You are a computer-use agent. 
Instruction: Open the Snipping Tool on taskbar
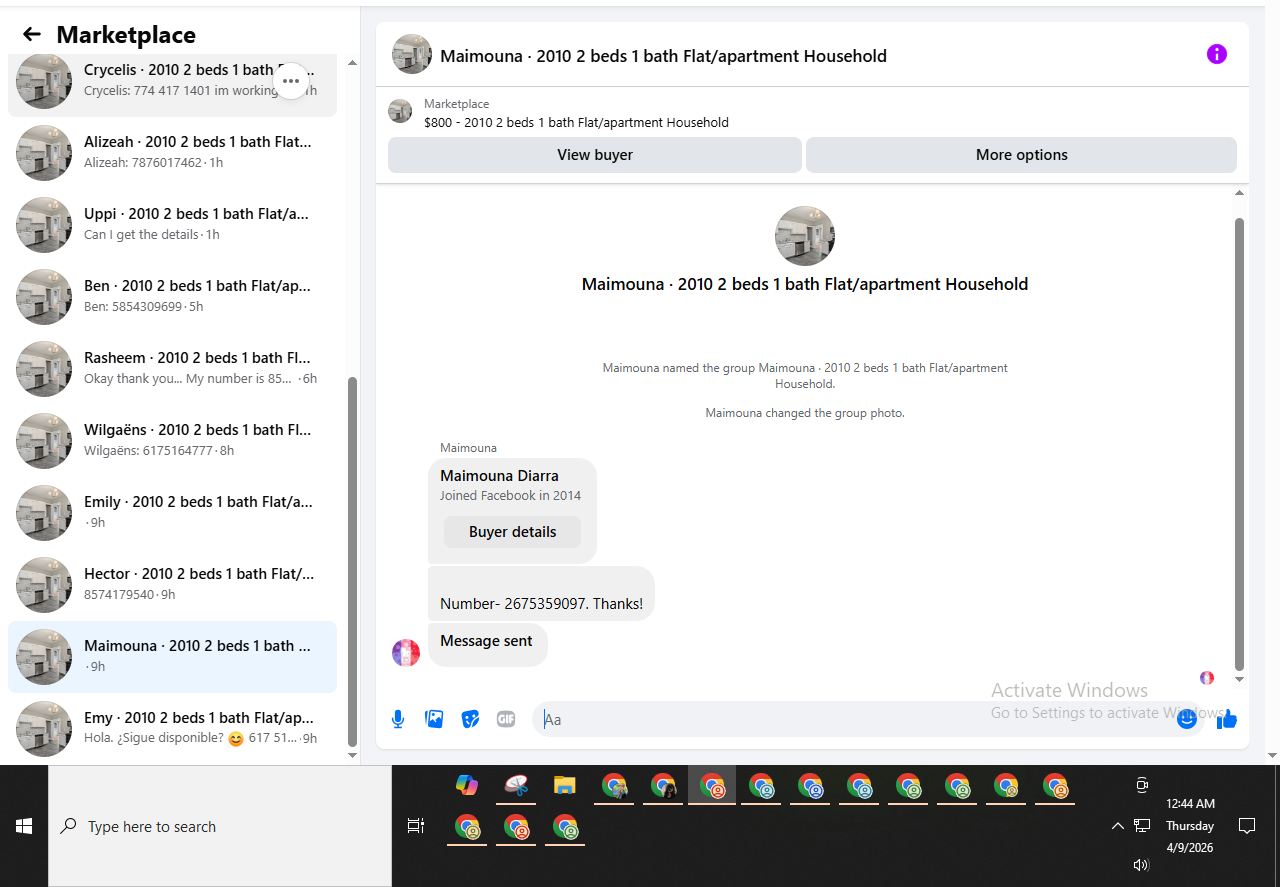click(x=516, y=786)
